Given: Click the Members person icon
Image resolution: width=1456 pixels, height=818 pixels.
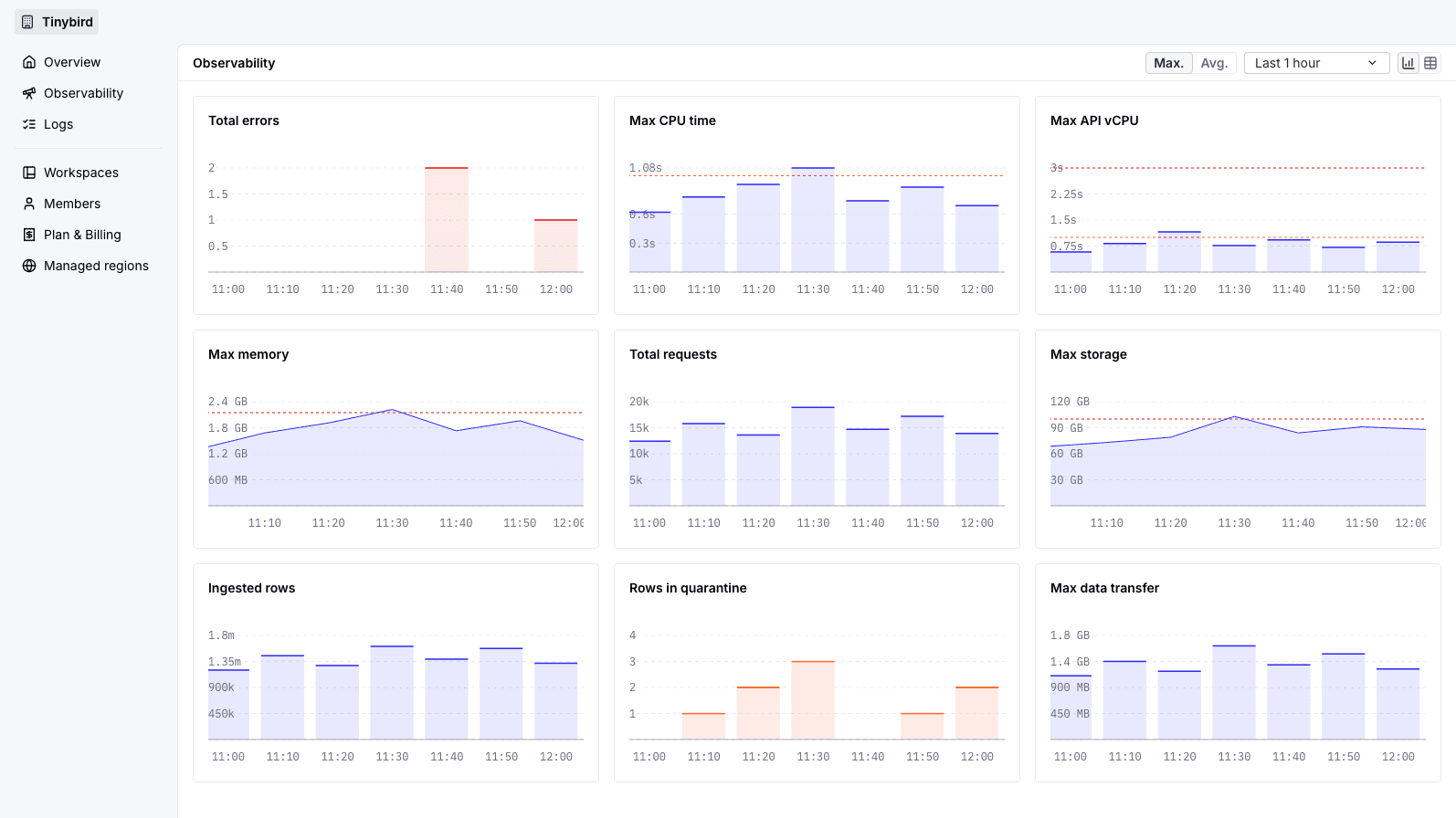Looking at the screenshot, I should [x=29, y=204].
